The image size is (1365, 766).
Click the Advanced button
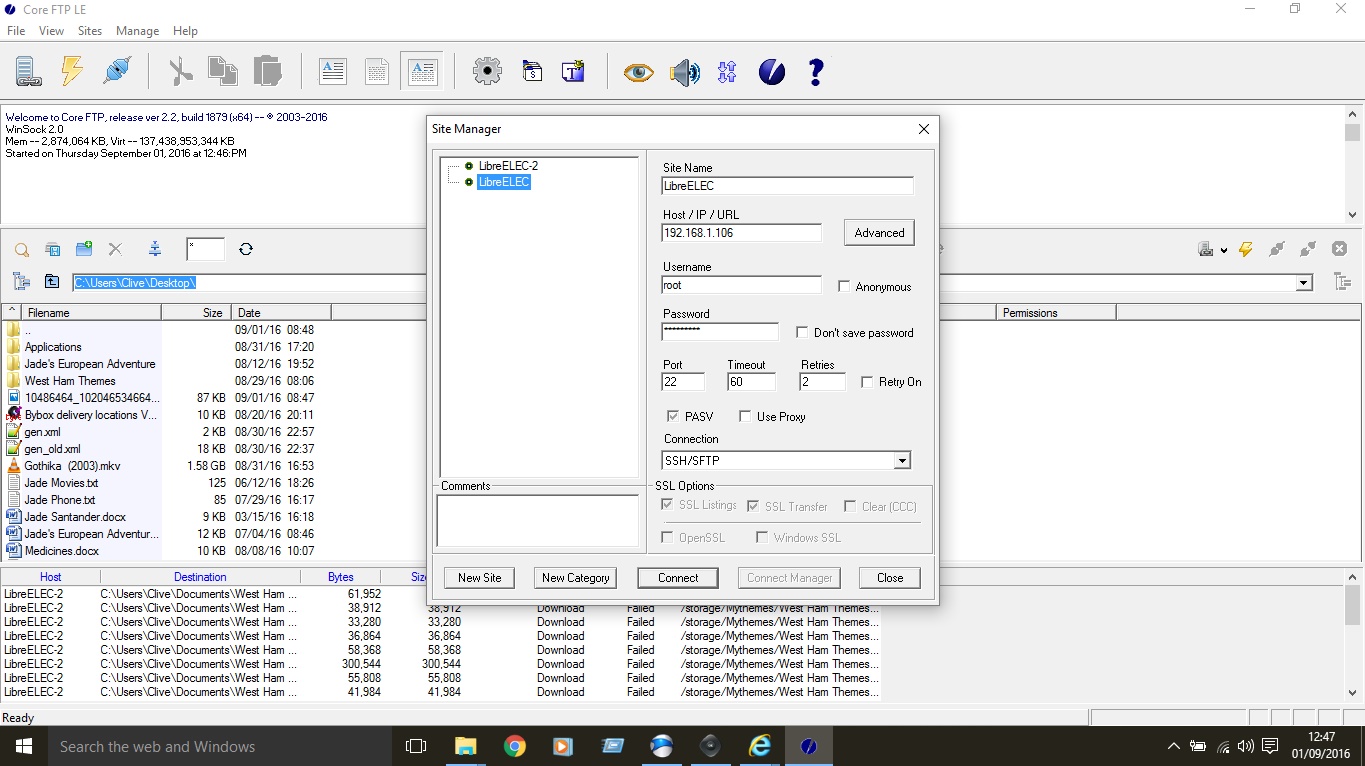tap(879, 233)
